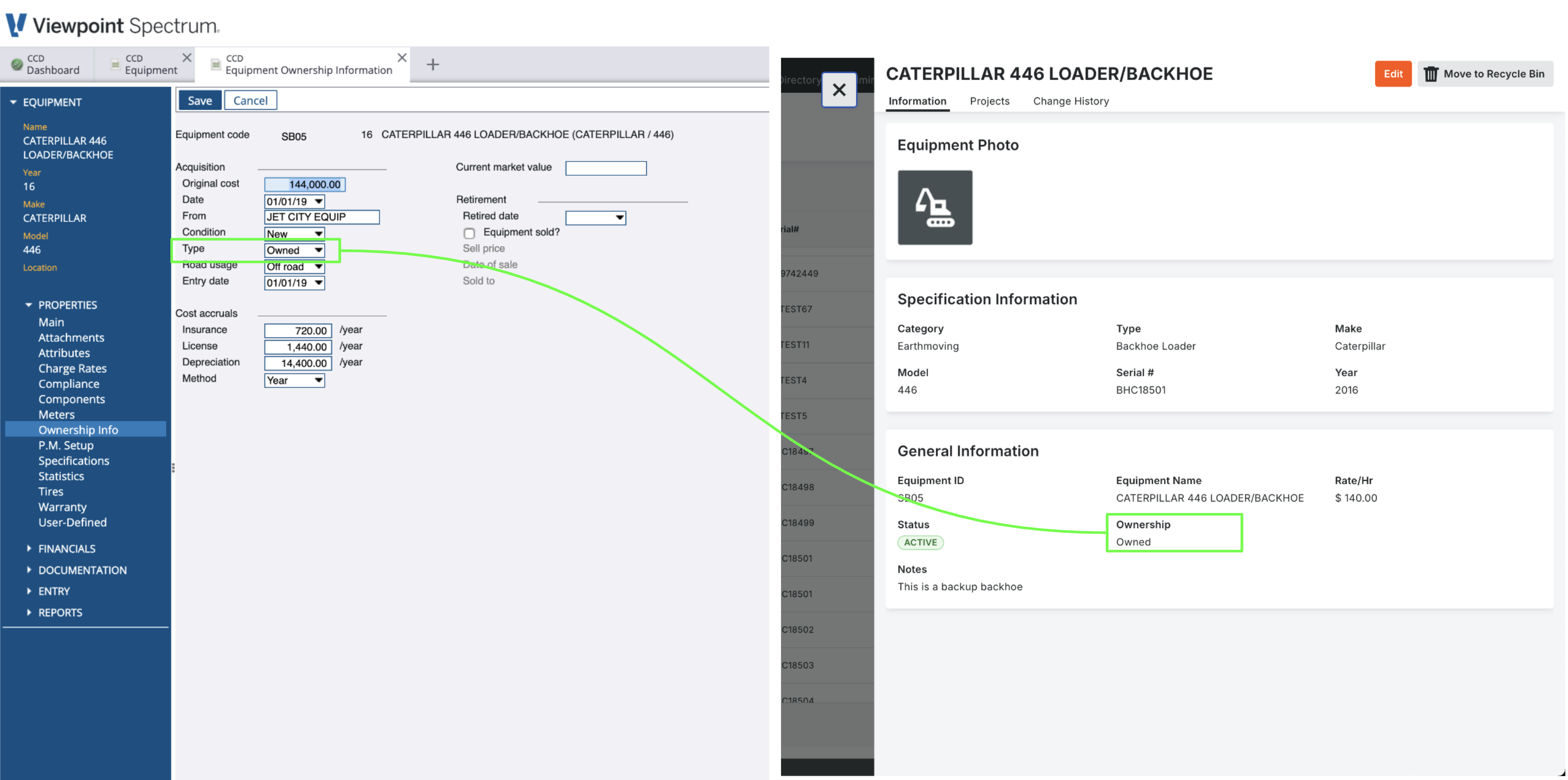Click the Insurance cost field
This screenshot has height=780, width=1568.
click(298, 330)
